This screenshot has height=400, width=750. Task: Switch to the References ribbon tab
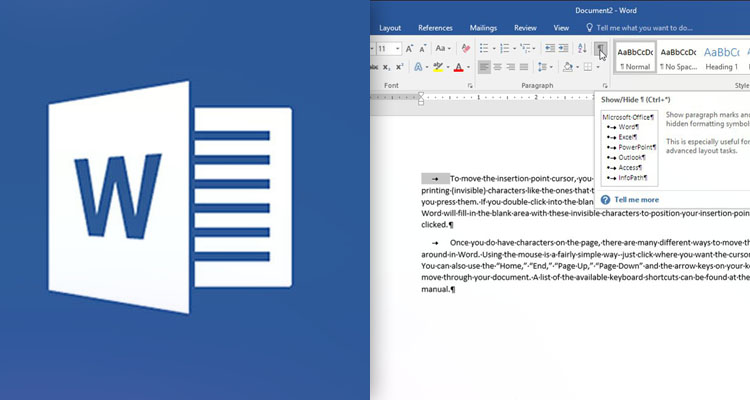(435, 28)
